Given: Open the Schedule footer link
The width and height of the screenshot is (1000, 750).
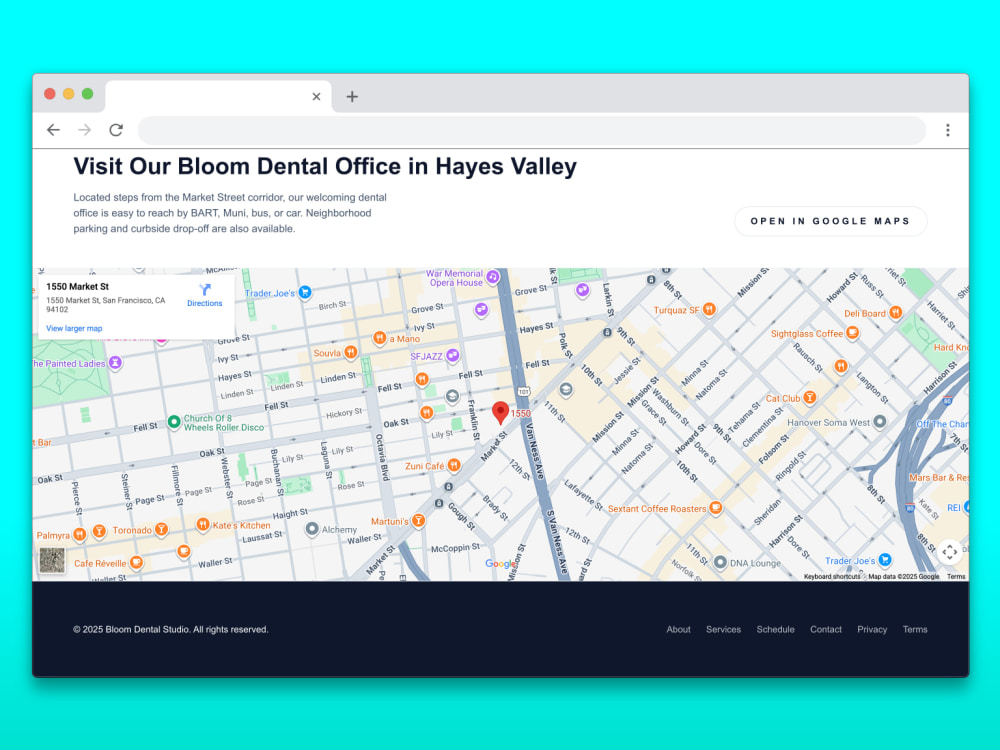Looking at the screenshot, I should tap(776, 629).
